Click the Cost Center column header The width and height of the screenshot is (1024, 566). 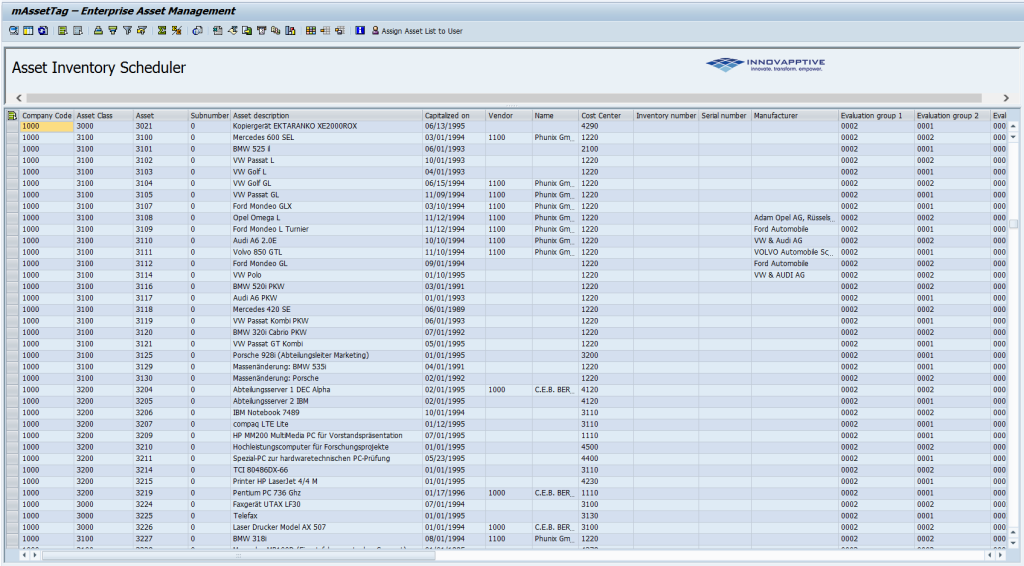click(605, 116)
